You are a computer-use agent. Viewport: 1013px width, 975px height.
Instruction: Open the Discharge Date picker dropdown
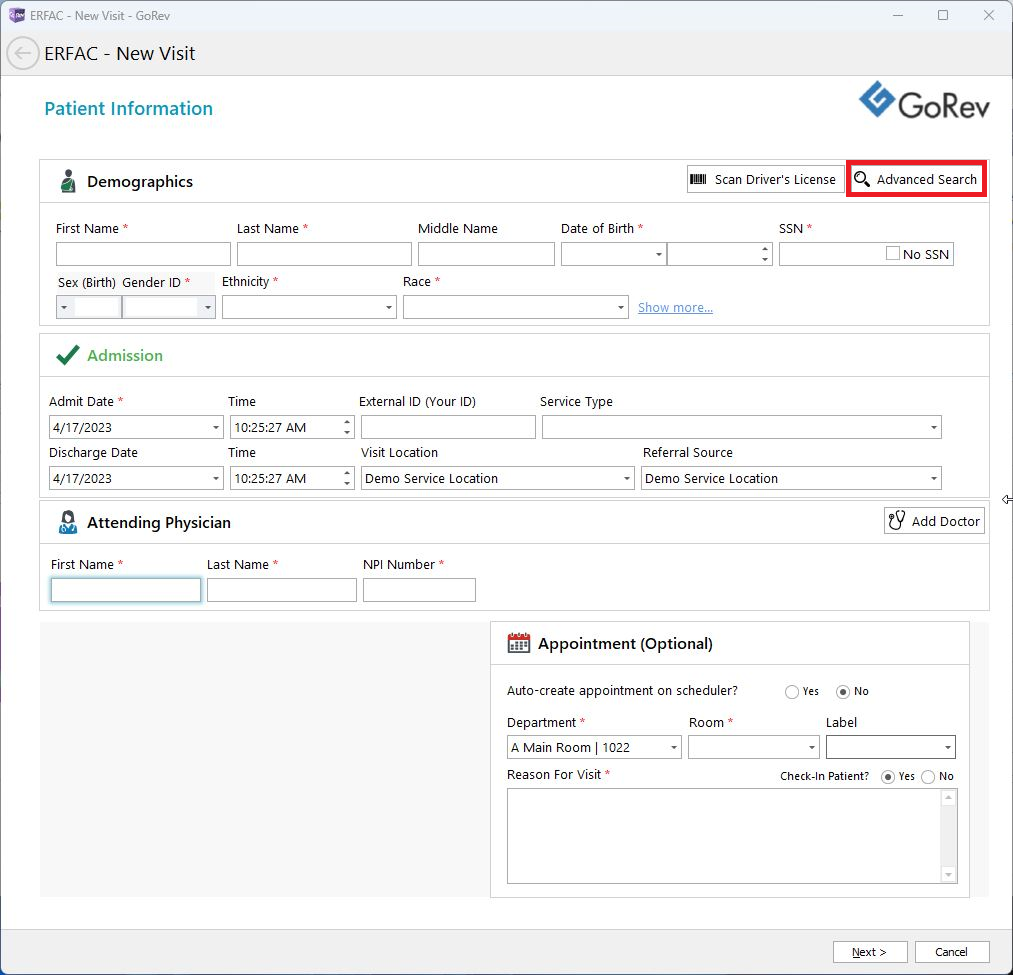pyautogui.click(x=216, y=478)
